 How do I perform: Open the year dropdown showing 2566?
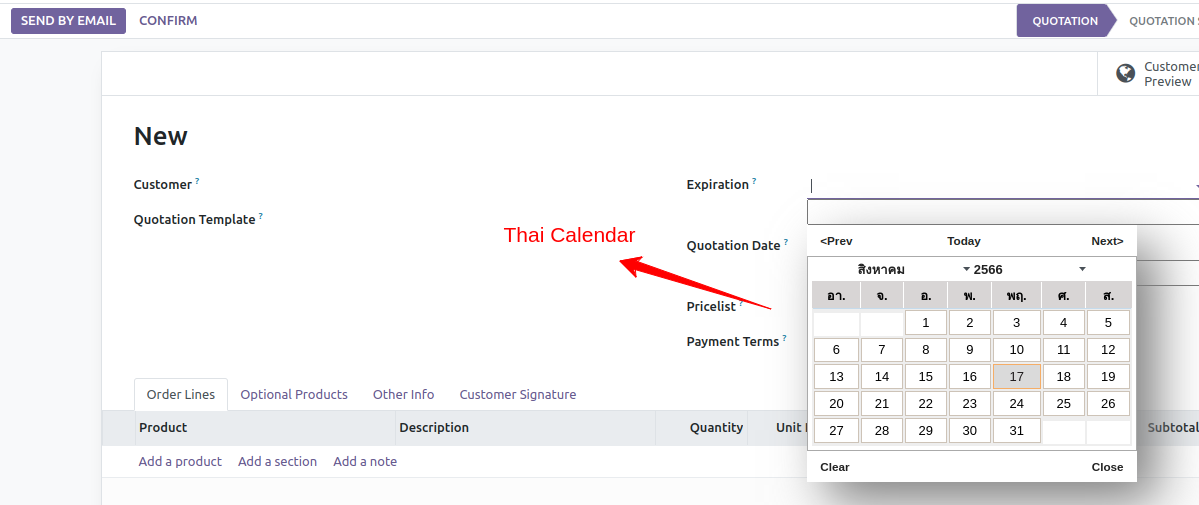pos(1026,269)
